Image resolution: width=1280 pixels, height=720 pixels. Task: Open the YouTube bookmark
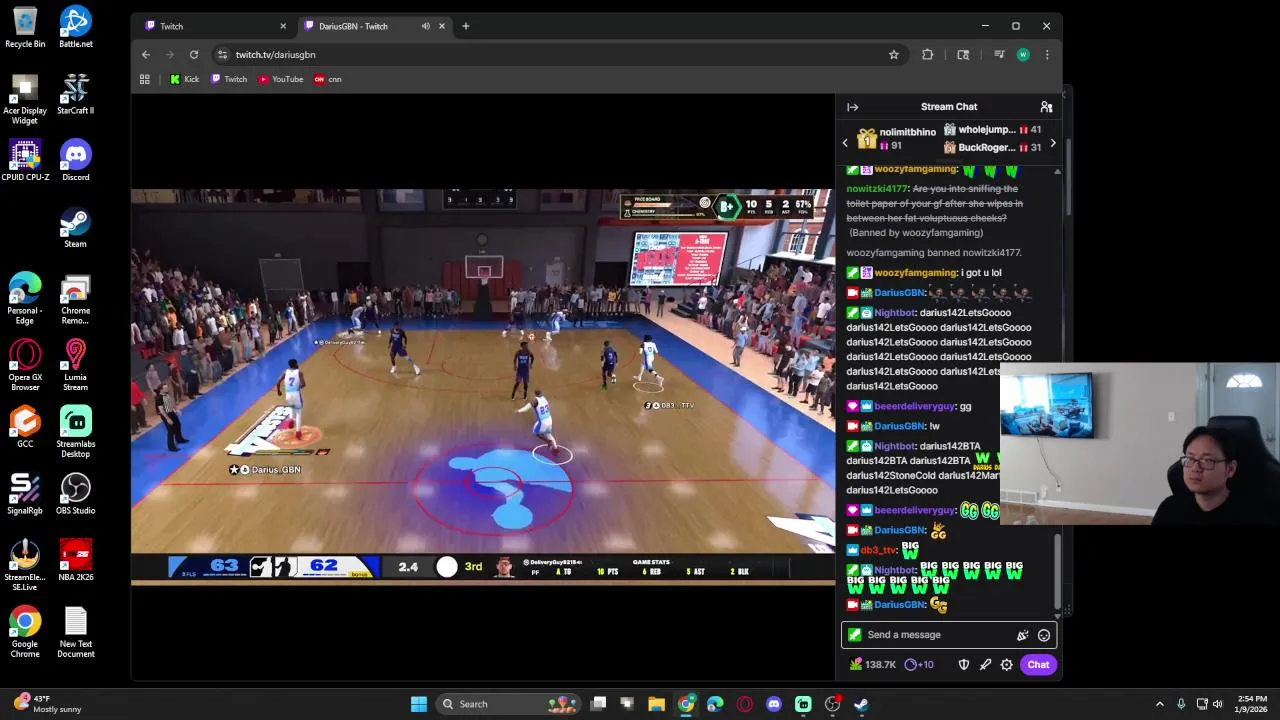(x=281, y=79)
